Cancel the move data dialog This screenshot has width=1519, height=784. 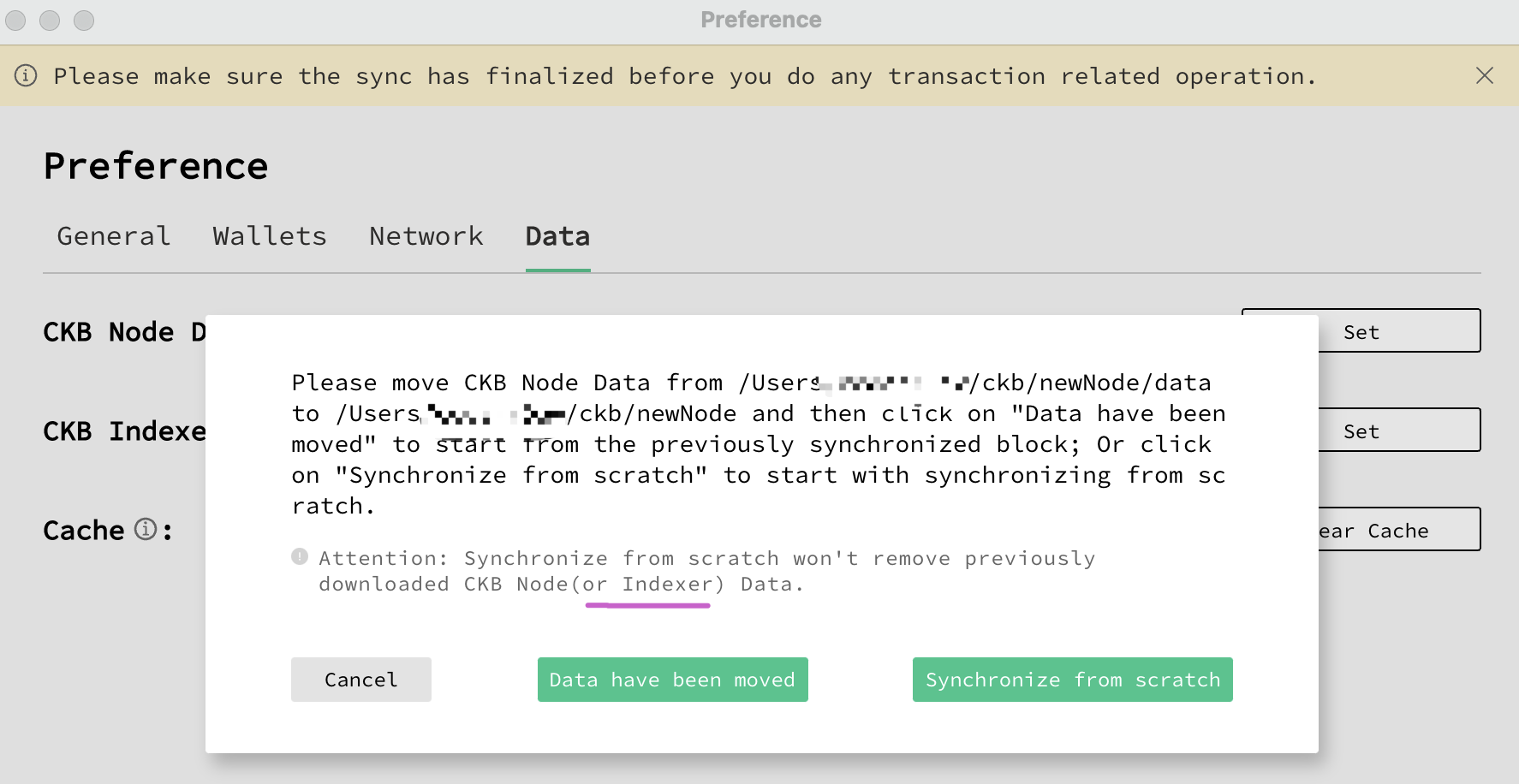click(x=360, y=680)
